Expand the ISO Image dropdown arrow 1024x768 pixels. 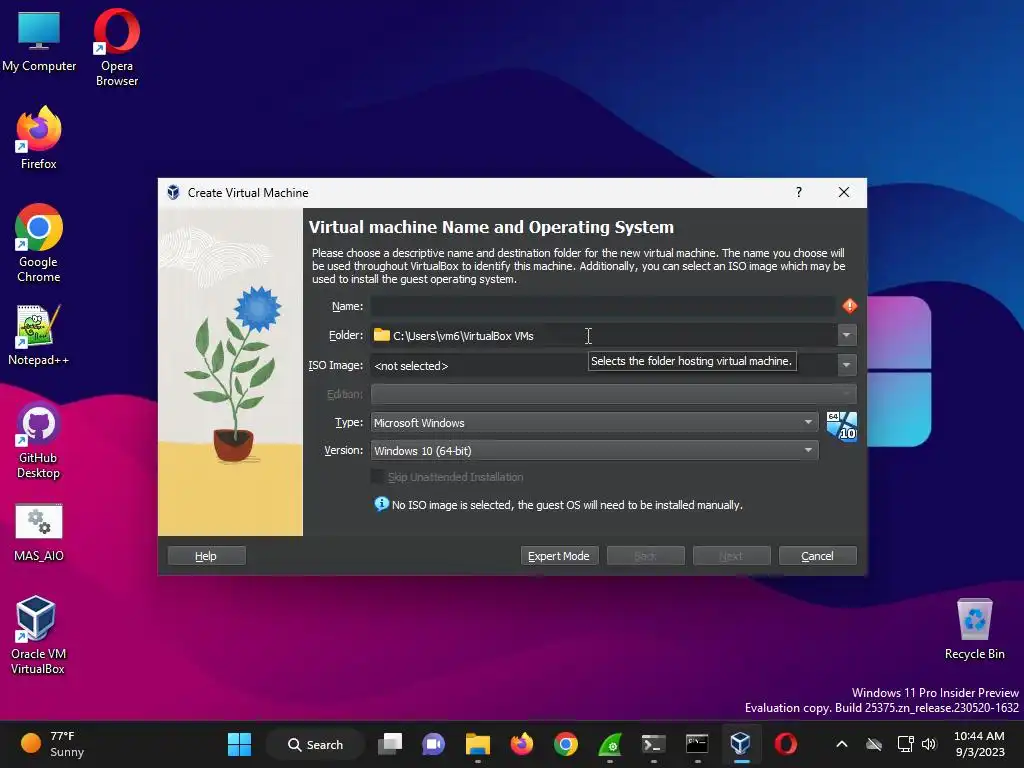click(846, 365)
